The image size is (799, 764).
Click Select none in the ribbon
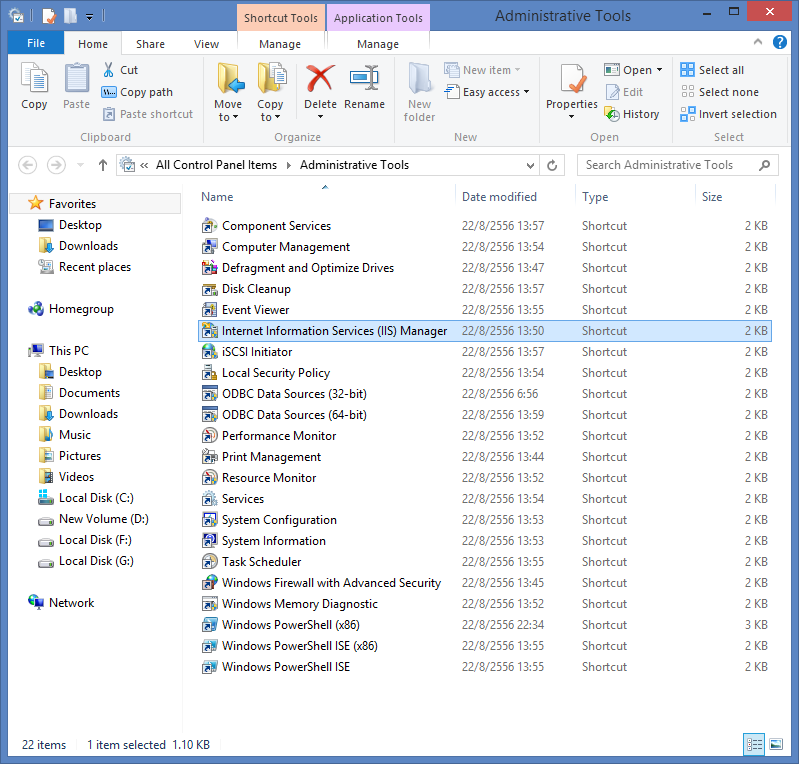pyautogui.click(x=720, y=92)
